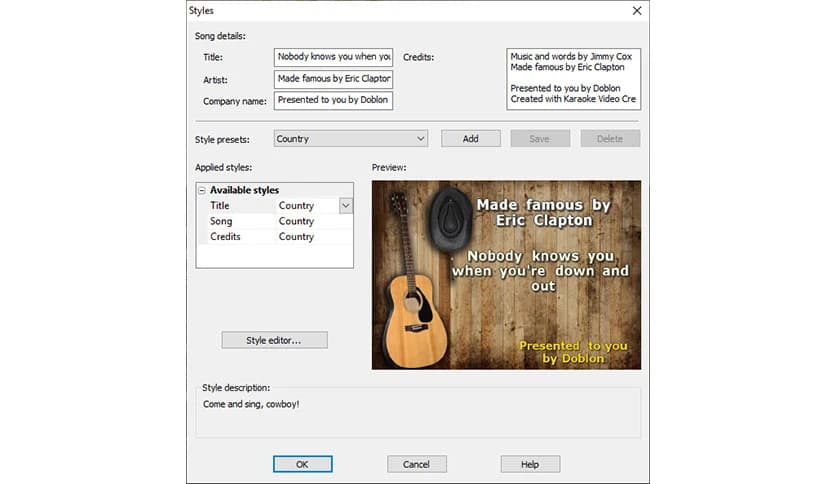836x484 pixels.
Task: Focus the Company name field
Action: point(333,100)
